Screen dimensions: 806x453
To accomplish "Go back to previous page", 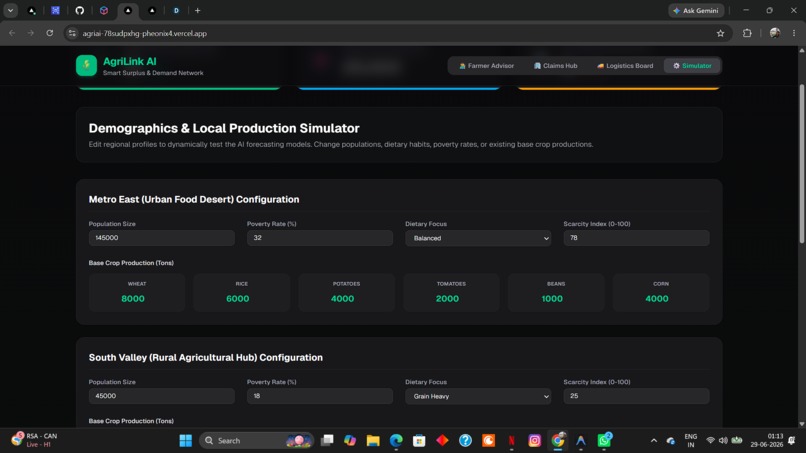I will pyautogui.click(x=12, y=33).
